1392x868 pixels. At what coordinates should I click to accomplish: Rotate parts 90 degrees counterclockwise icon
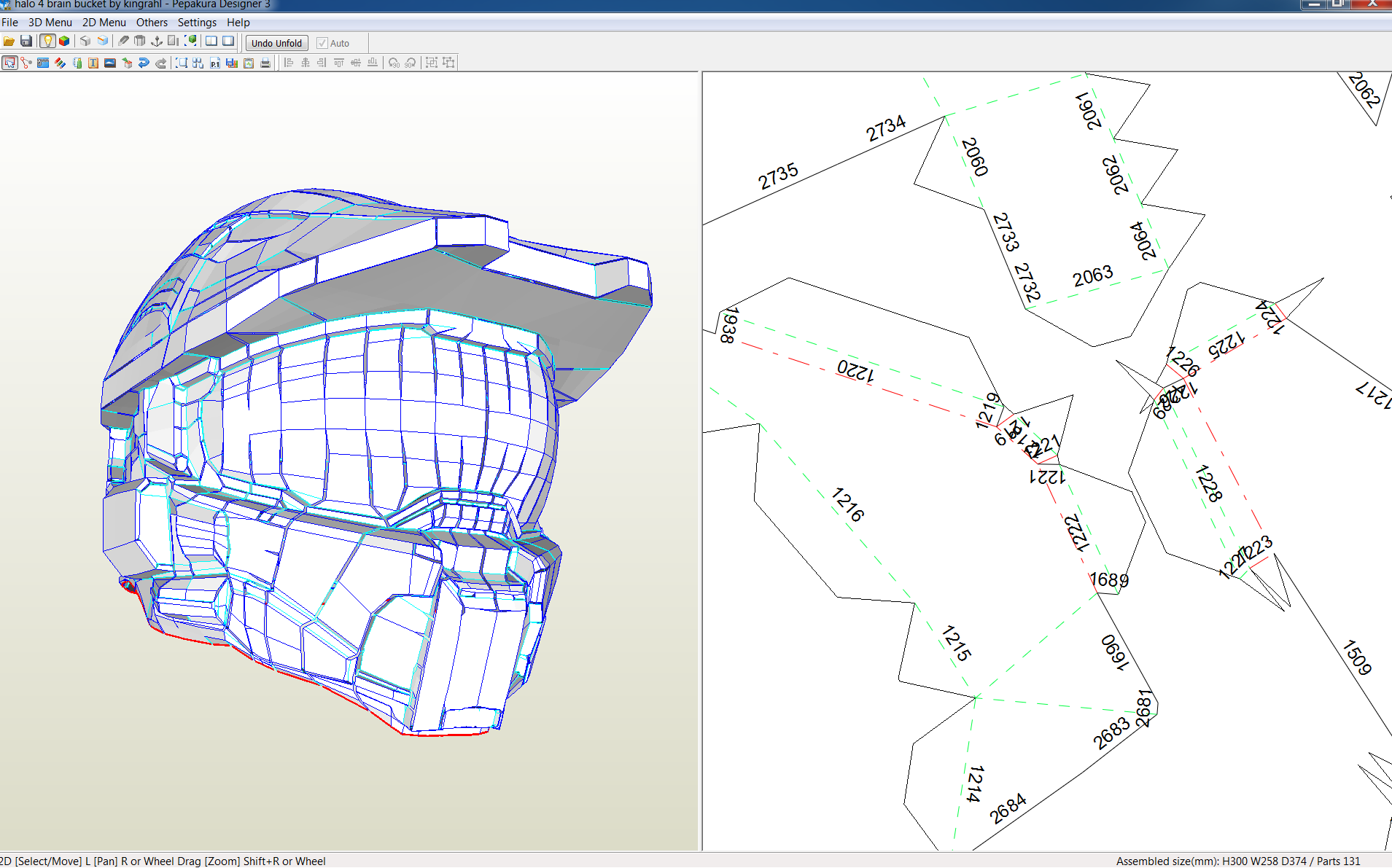(x=394, y=63)
